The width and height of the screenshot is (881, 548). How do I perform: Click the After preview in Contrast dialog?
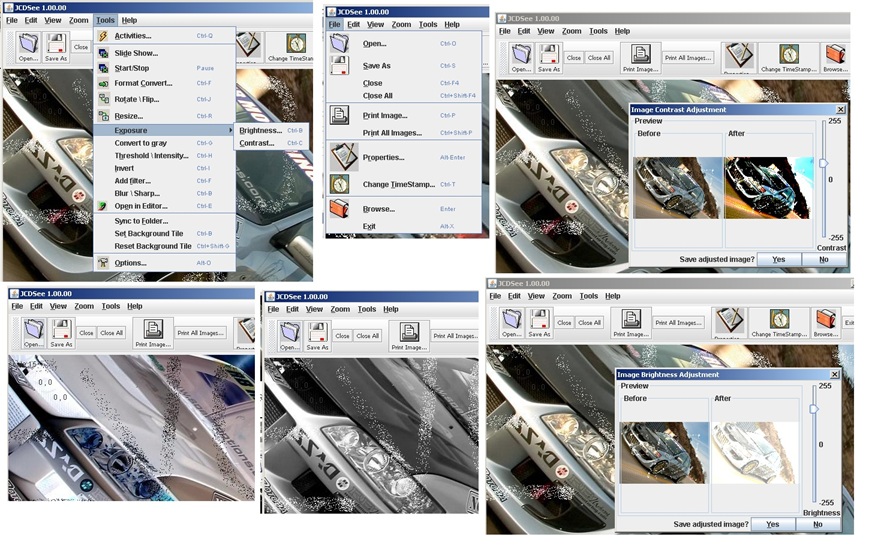coord(769,188)
